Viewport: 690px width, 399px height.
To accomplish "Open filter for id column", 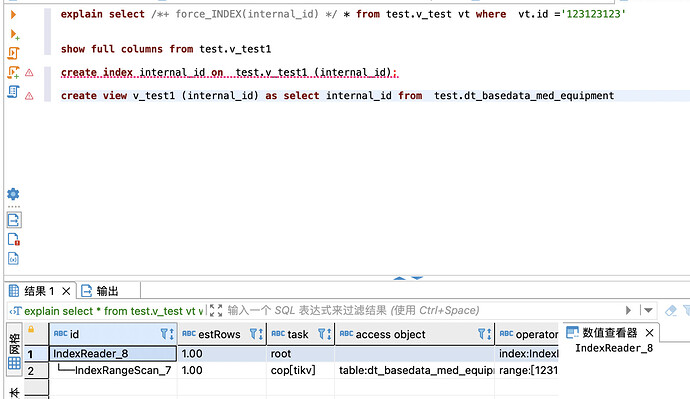I will 167,334.
